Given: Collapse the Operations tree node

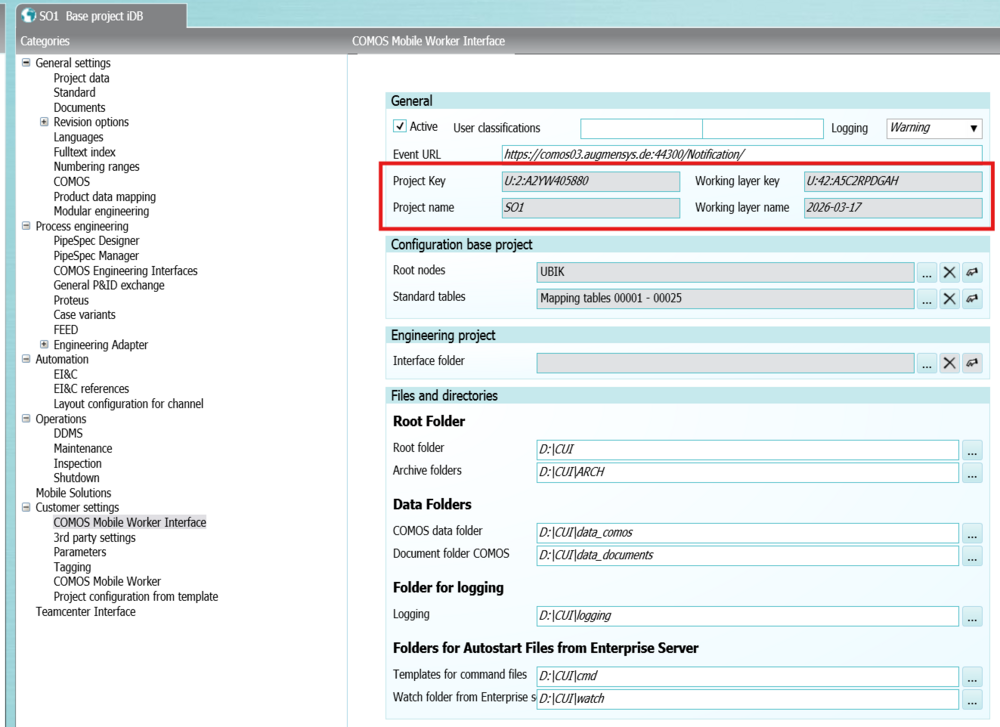Looking at the screenshot, I should click(26, 418).
